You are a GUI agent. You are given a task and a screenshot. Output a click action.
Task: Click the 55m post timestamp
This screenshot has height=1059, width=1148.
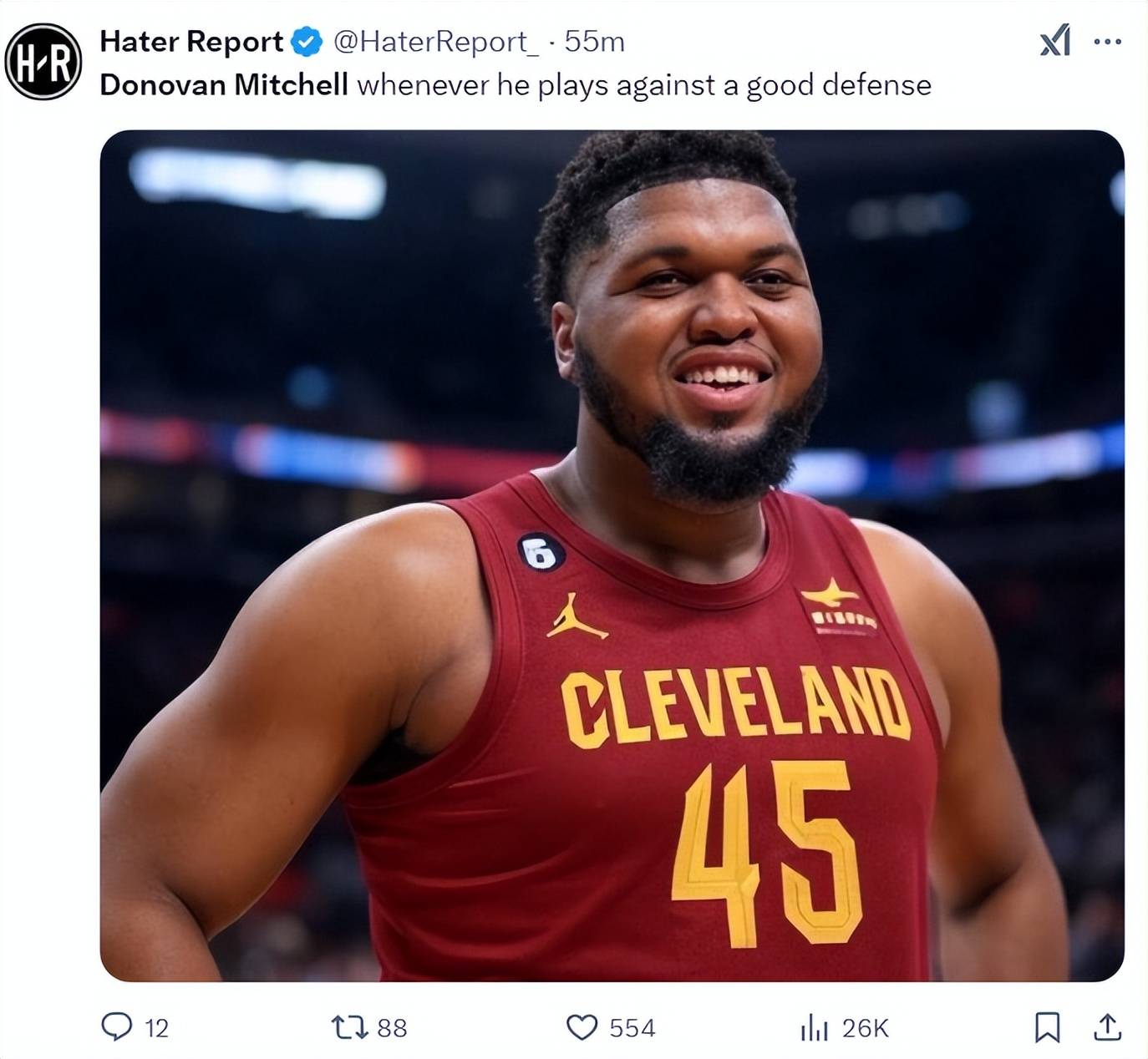click(594, 41)
